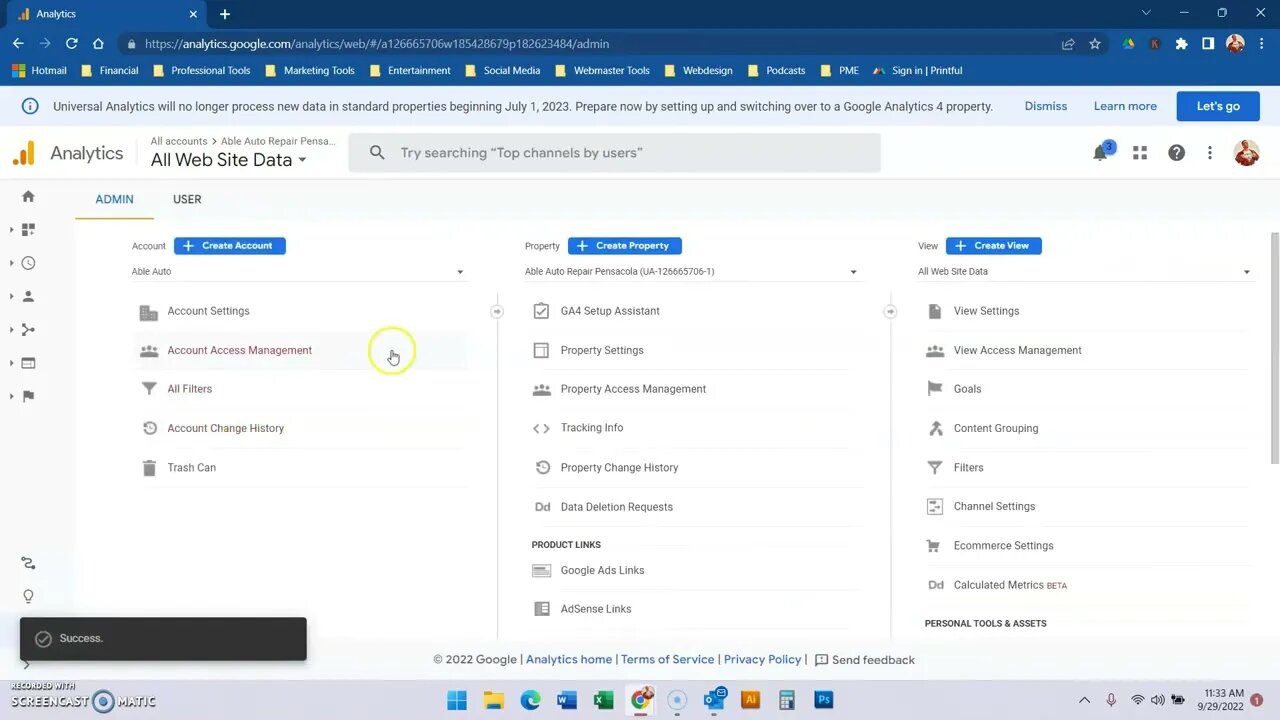
Task: Open Audience person icon in sidebar
Action: (x=28, y=296)
